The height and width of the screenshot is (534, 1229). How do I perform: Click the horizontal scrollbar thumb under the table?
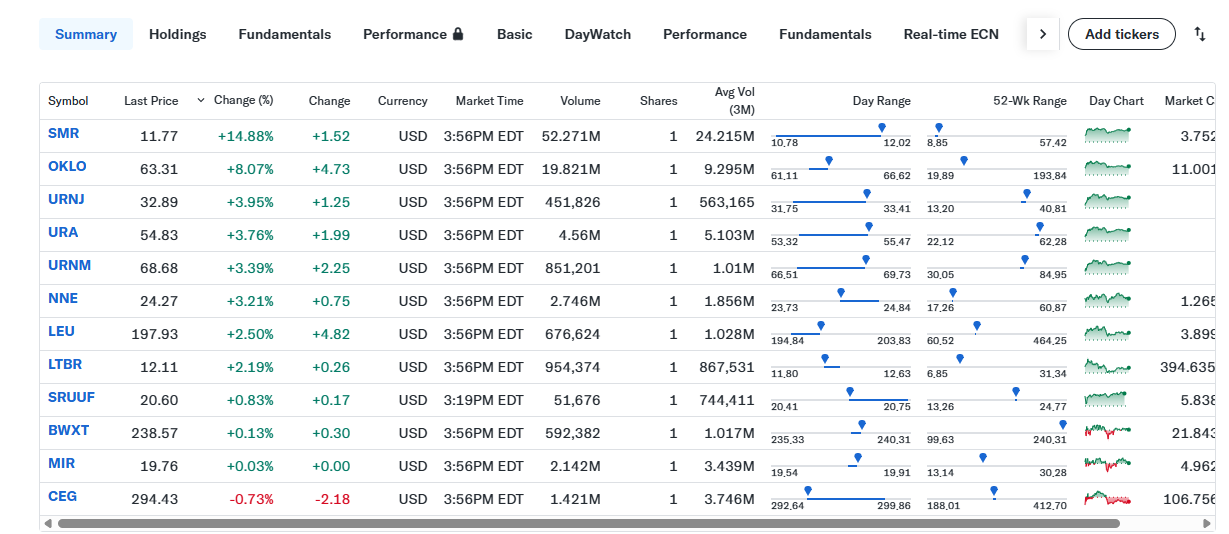[x=590, y=523]
